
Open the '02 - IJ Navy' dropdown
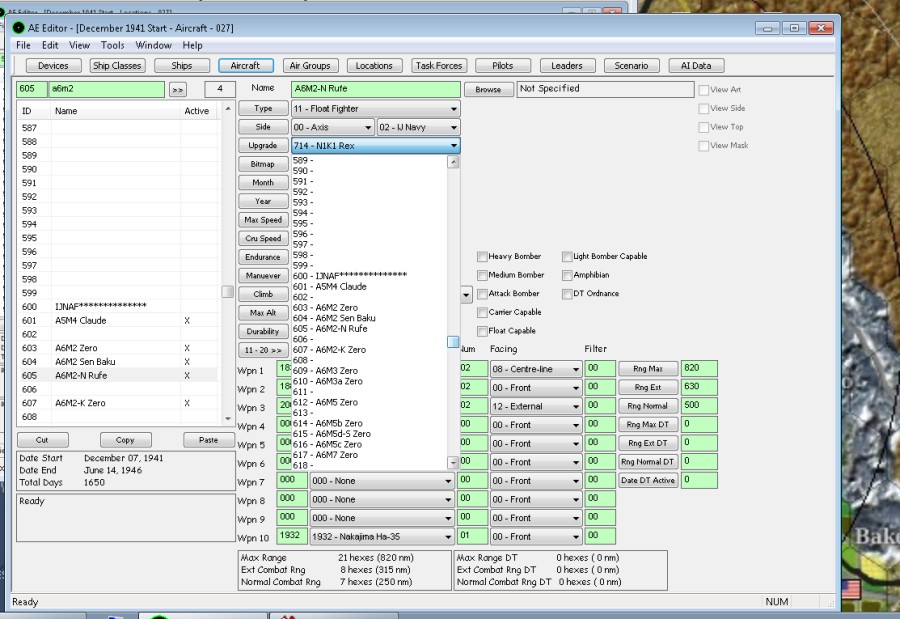coord(419,128)
